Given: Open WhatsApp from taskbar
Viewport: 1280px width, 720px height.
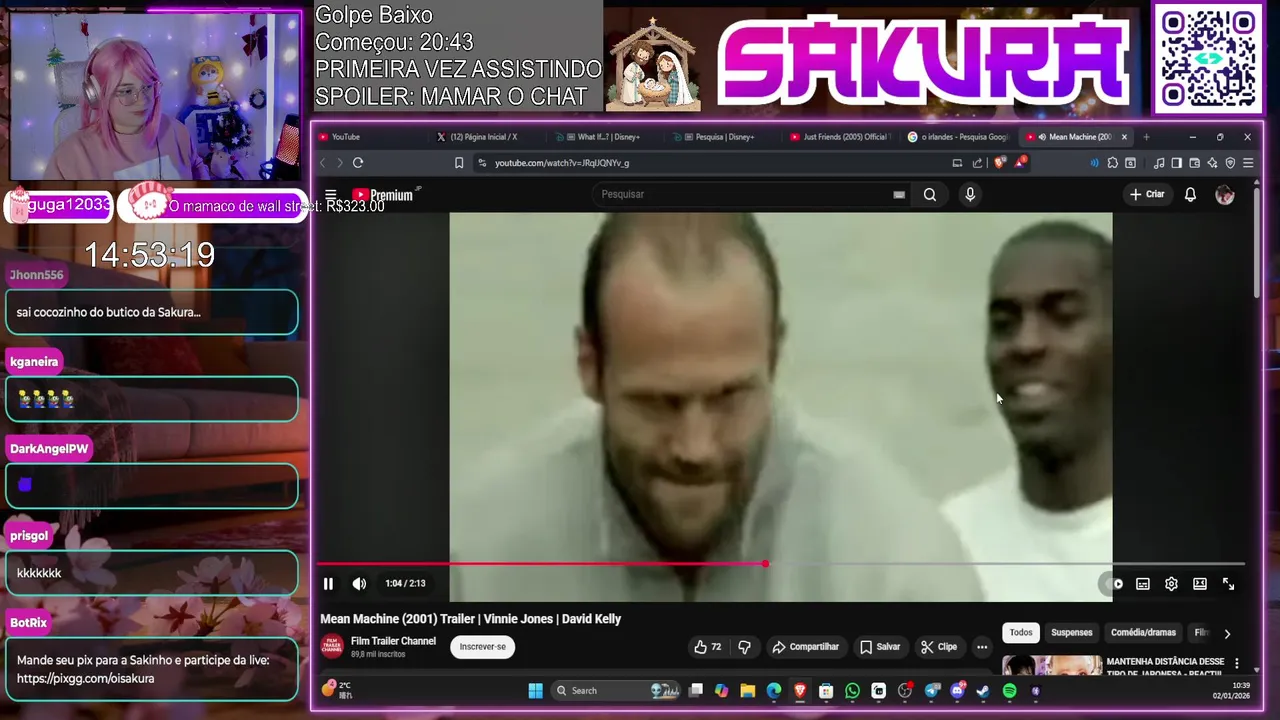Looking at the screenshot, I should (852, 691).
